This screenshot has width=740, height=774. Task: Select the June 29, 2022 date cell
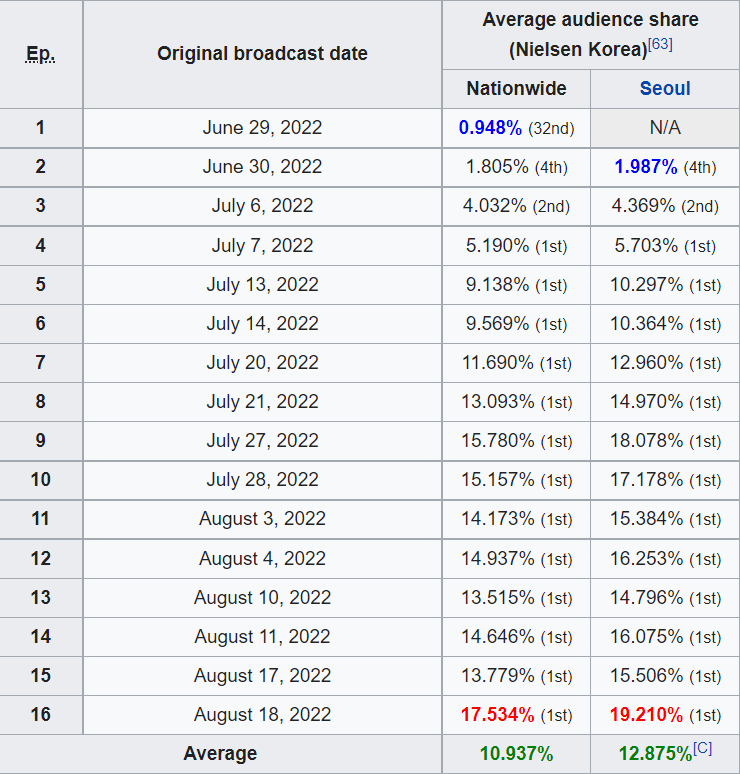pos(262,128)
